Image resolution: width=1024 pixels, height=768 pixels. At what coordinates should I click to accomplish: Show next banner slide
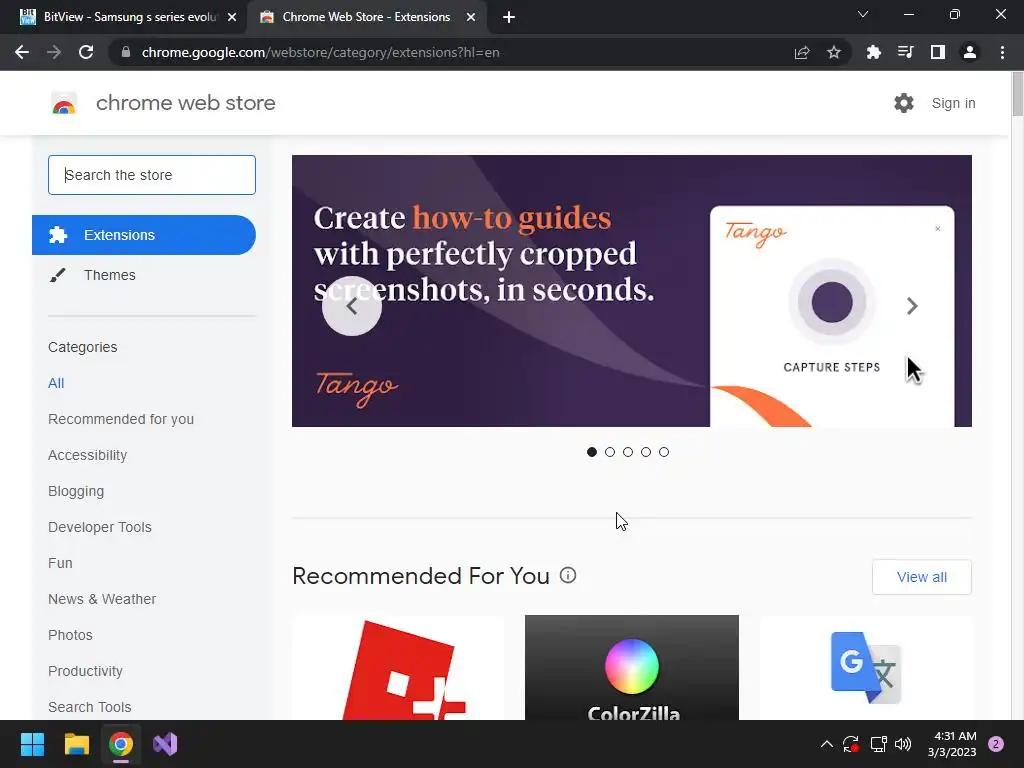pyautogui.click(x=912, y=306)
